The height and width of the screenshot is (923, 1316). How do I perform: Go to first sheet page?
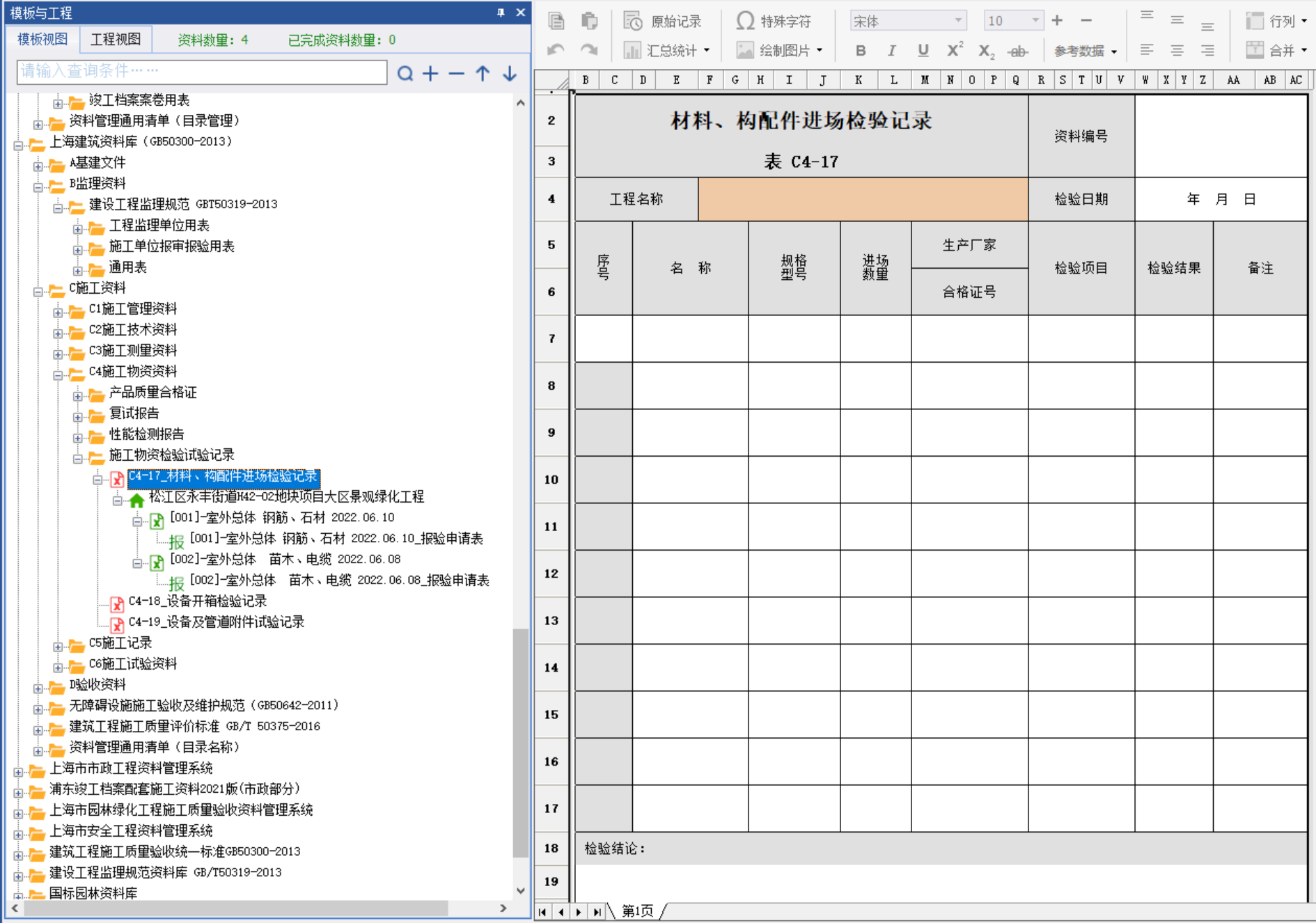pos(543,912)
